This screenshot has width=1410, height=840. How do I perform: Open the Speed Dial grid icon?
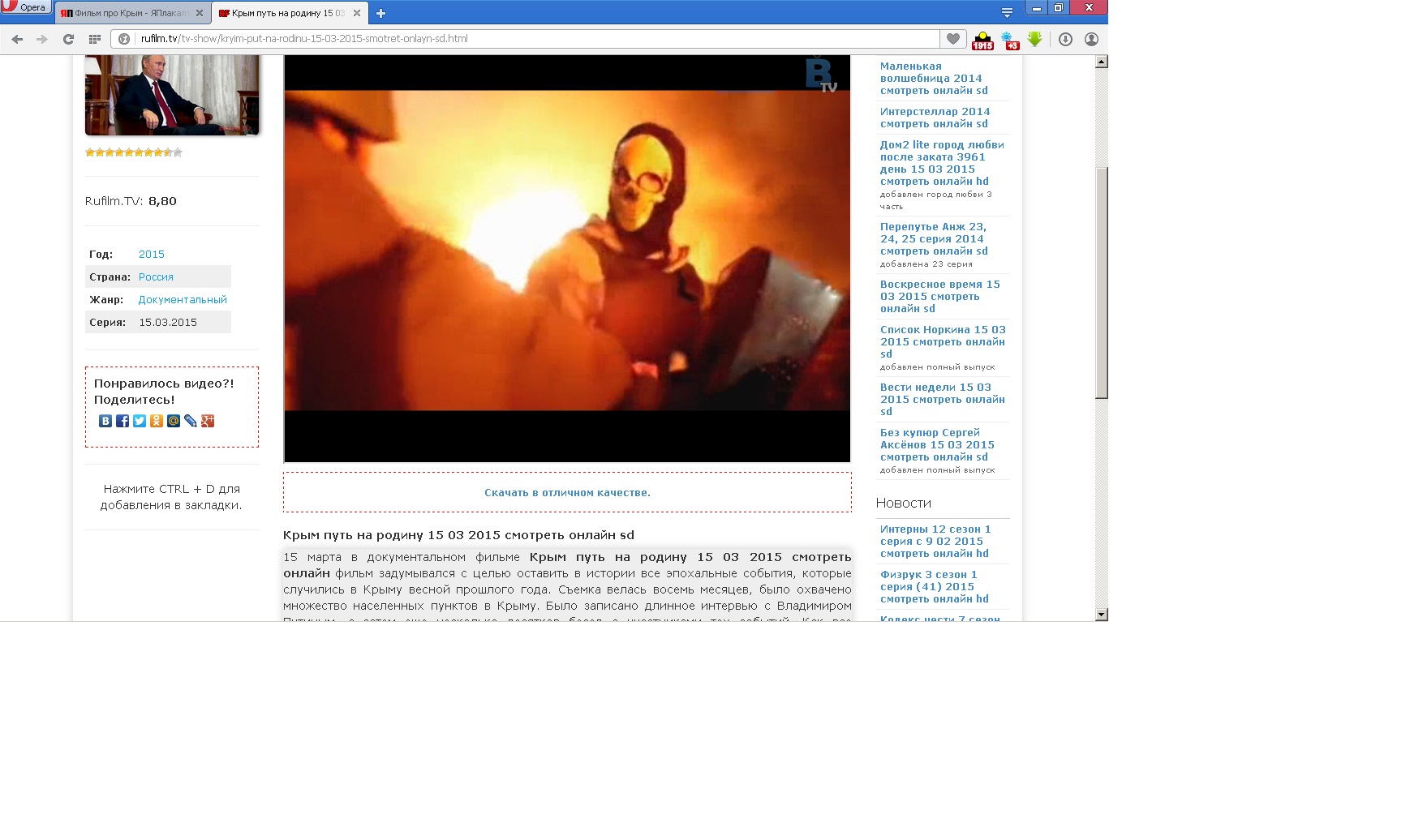tap(95, 39)
